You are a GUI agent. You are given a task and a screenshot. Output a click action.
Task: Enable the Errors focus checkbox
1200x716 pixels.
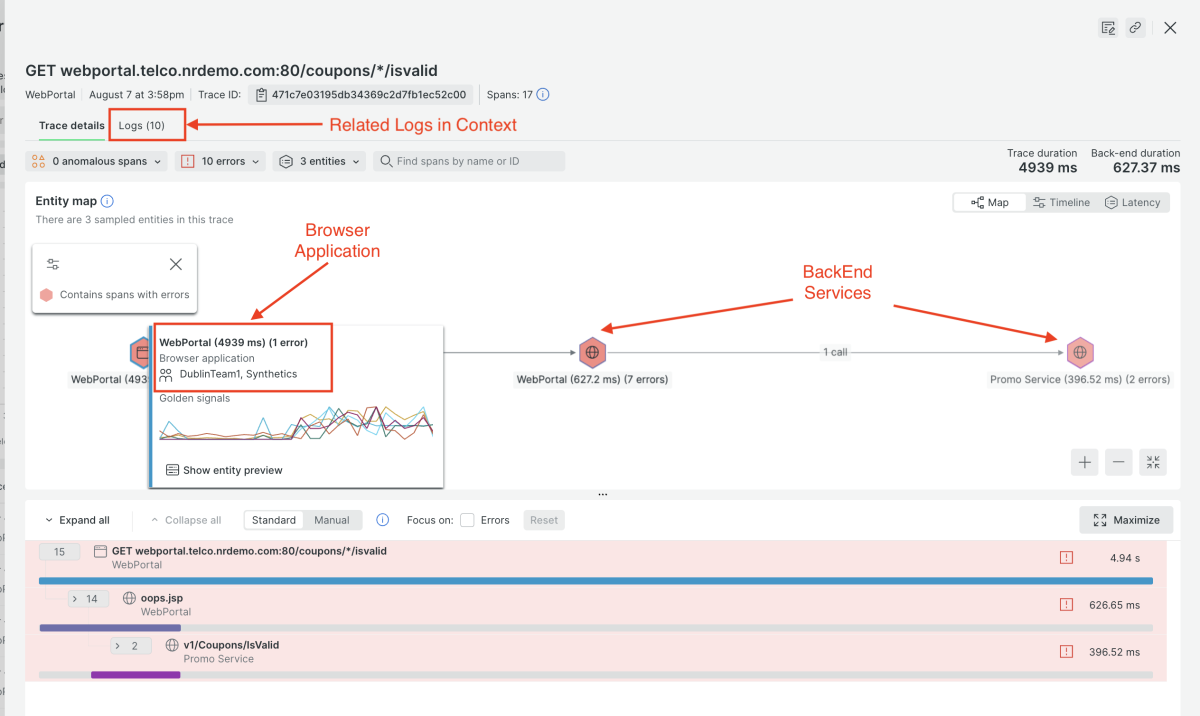point(467,519)
